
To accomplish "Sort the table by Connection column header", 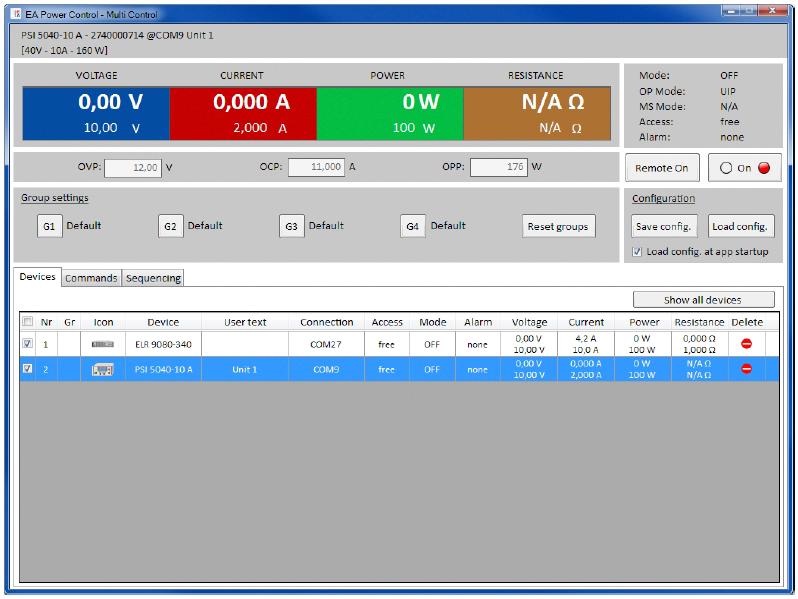I will pyautogui.click(x=327, y=322).
